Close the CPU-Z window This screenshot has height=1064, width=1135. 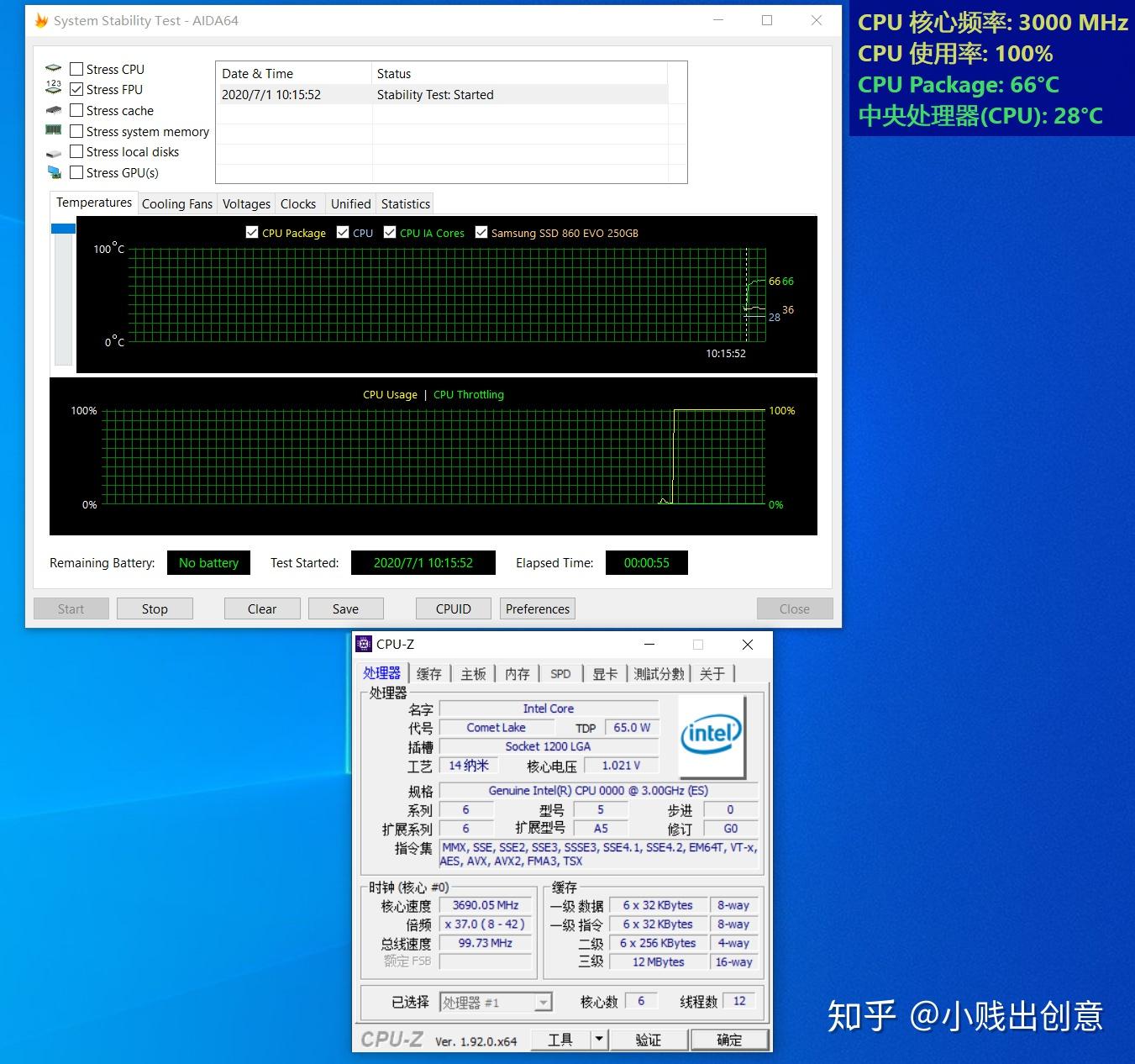click(748, 645)
